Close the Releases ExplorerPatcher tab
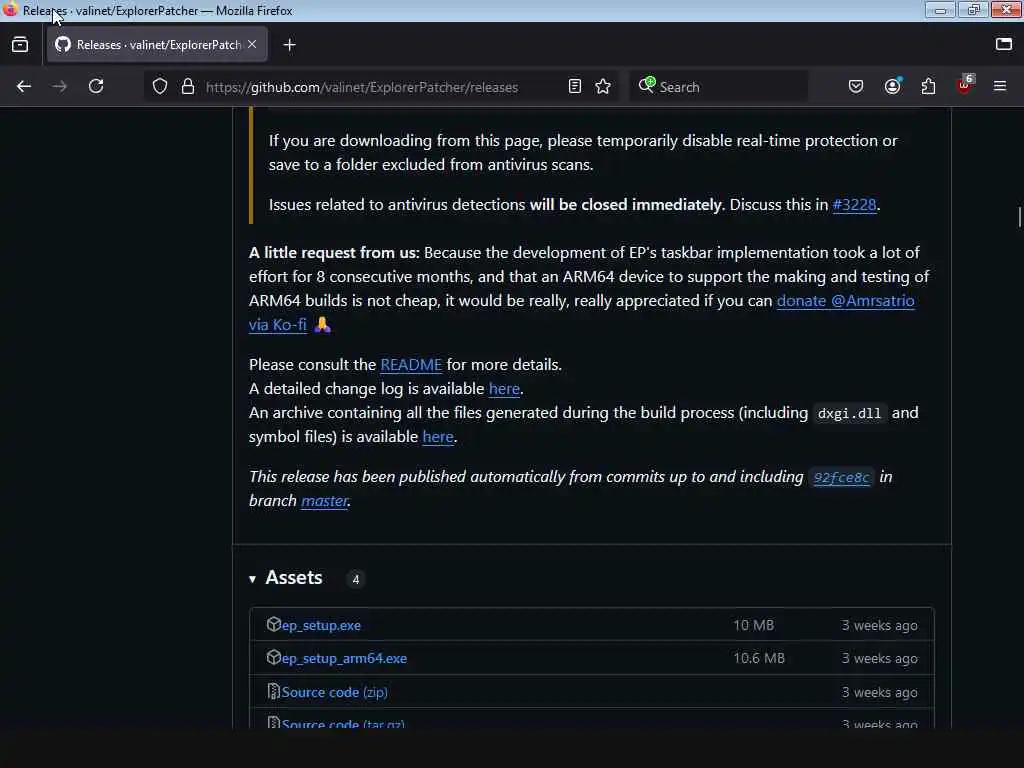This screenshot has width=1024, height=768. (x=252, y=44)
